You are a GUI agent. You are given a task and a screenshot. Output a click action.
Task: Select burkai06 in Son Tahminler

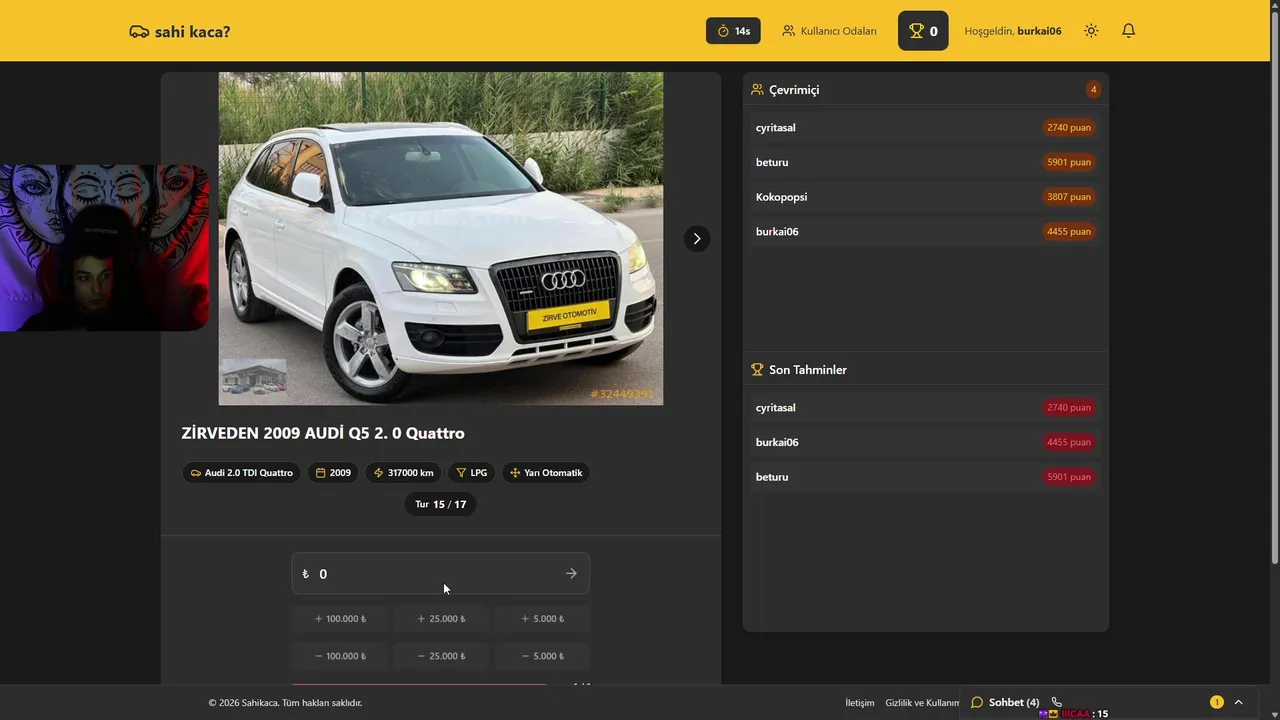point(925,442)
